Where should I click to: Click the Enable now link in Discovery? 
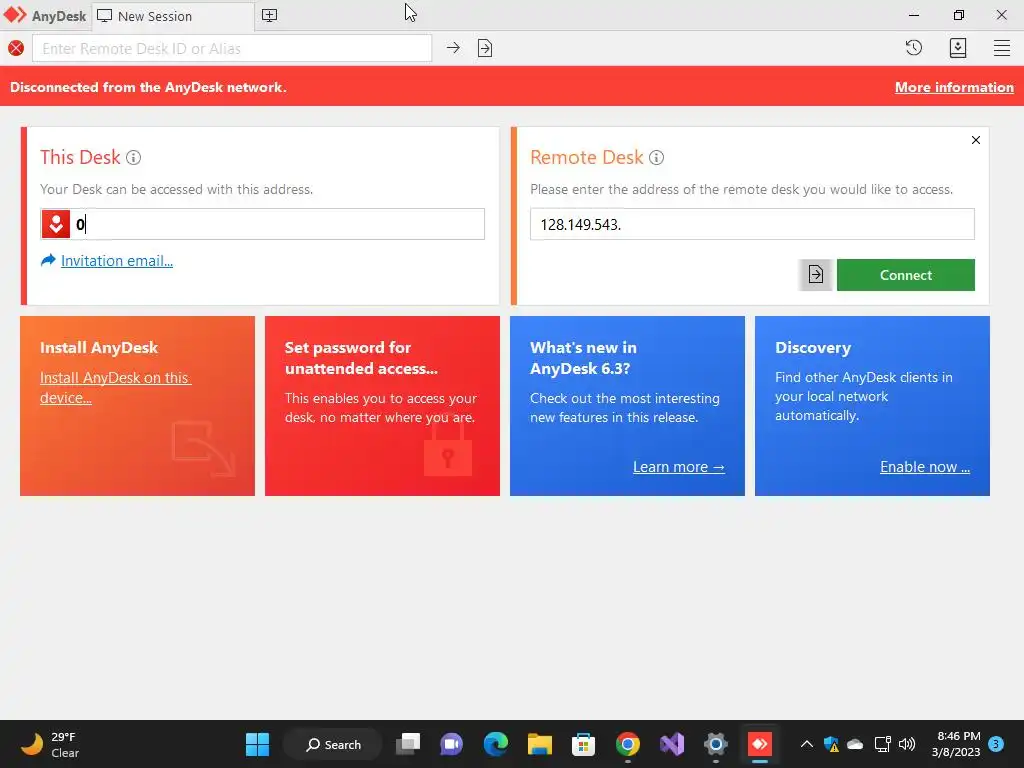[925, 467]
